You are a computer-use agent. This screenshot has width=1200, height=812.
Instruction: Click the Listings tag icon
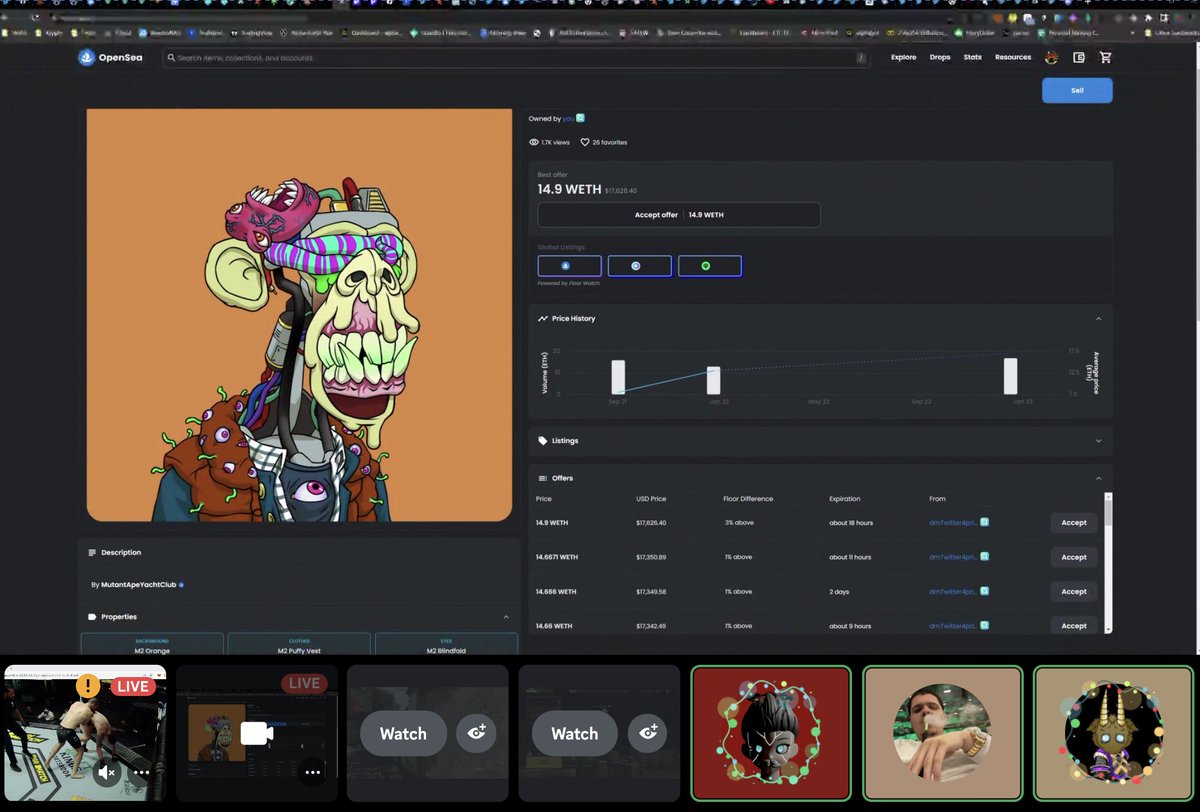click(542, 441)
